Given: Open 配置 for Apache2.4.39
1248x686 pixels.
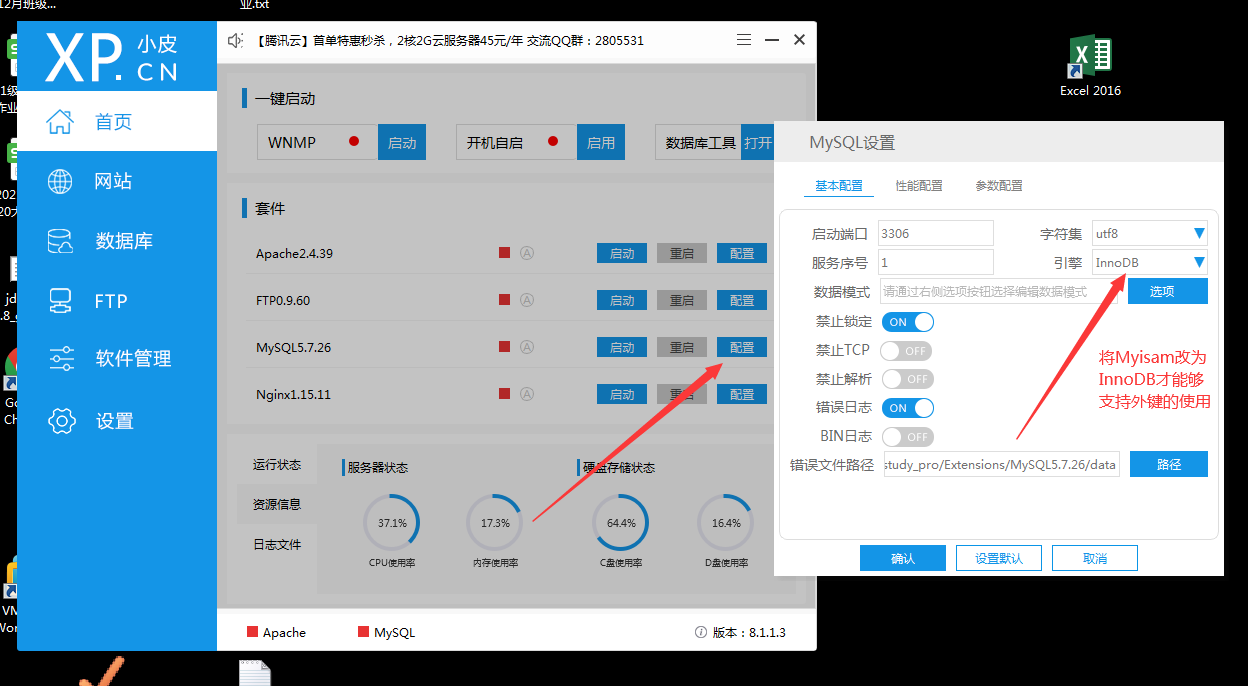Looking at the screenshot, I should pos(742,253).
